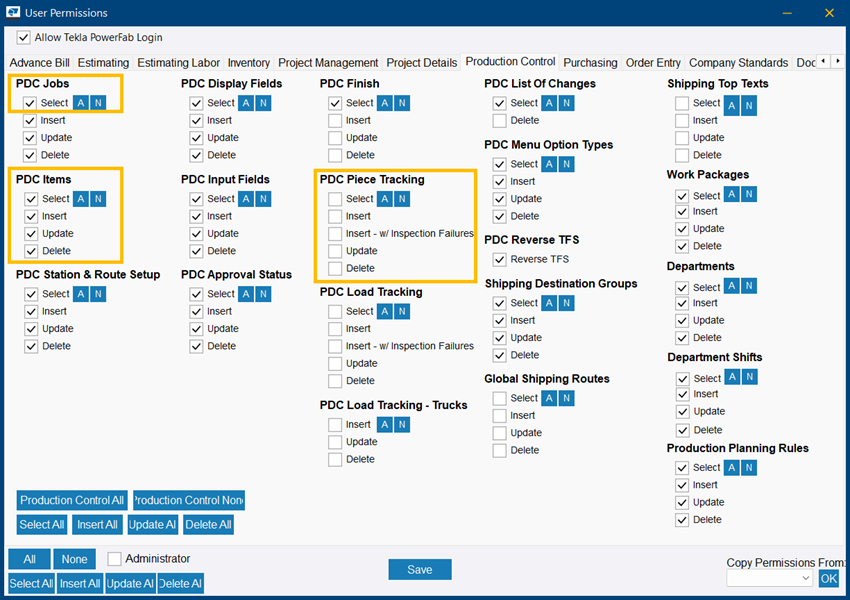Enable the Administrator checkbox
850x600 pixels.
[x=114, y=559]
